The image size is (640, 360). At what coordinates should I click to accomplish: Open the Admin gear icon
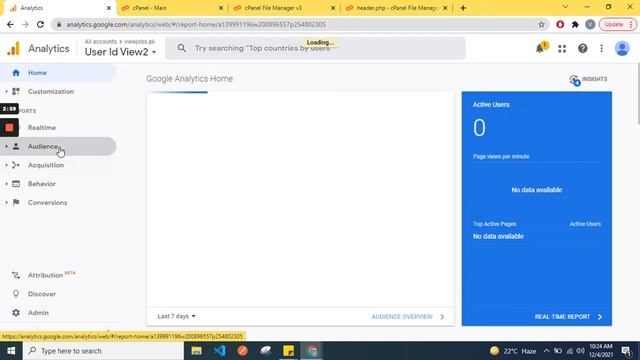(16, 313)
